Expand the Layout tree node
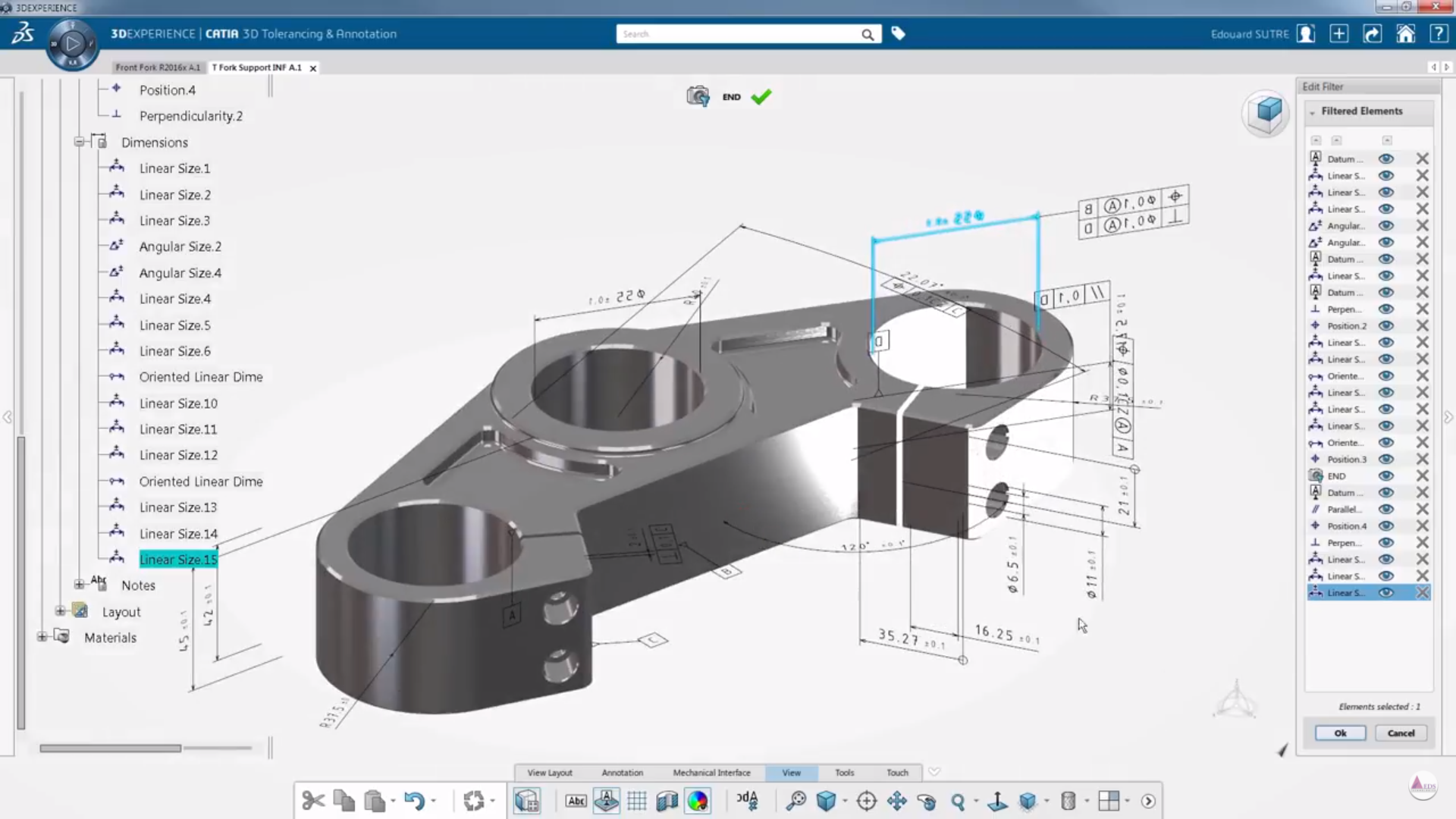1456x819 pixels. click(x=60, y=610)
